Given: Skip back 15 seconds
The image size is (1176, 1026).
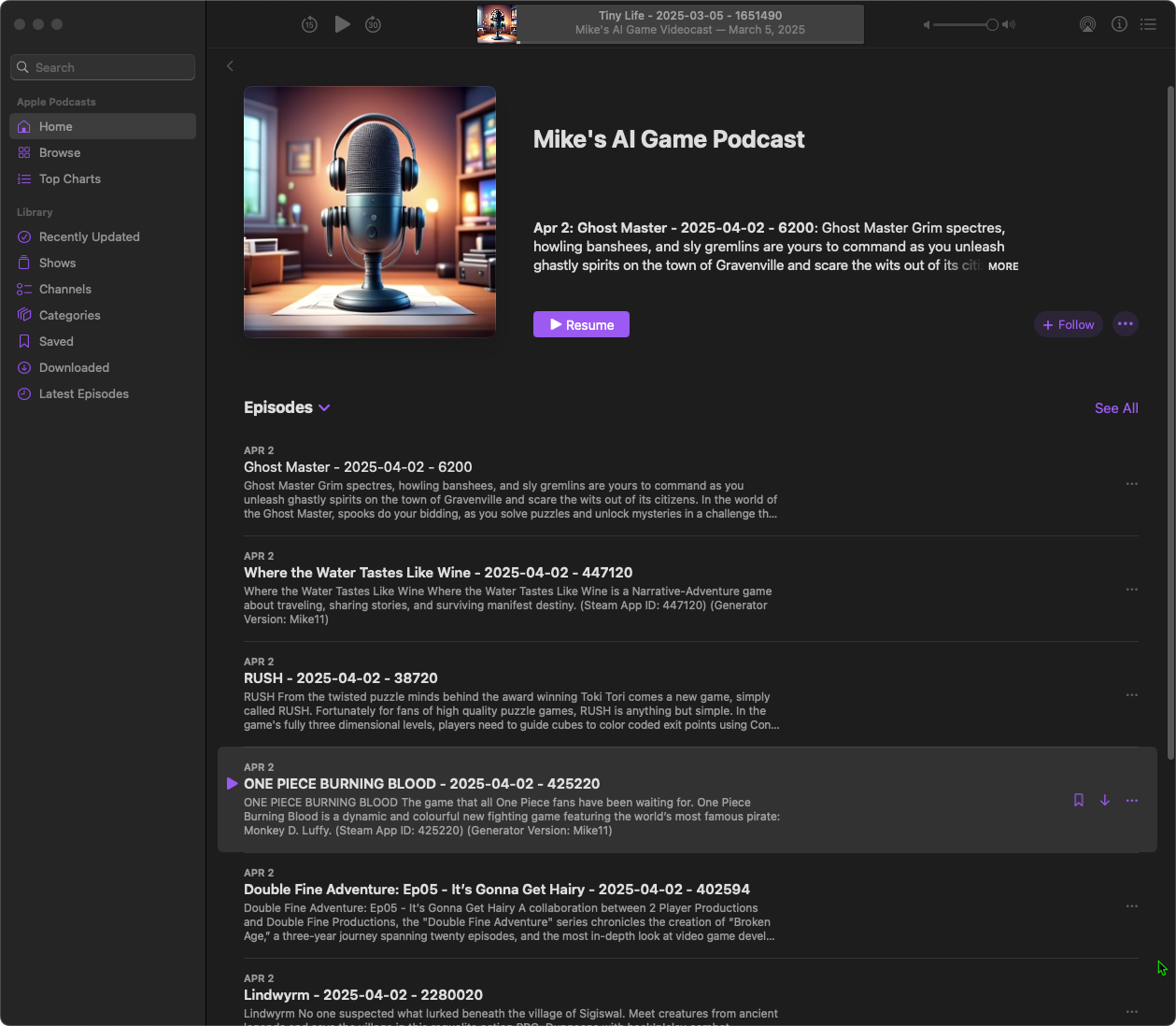Looking at the screenshot, I should coord(310,24).
